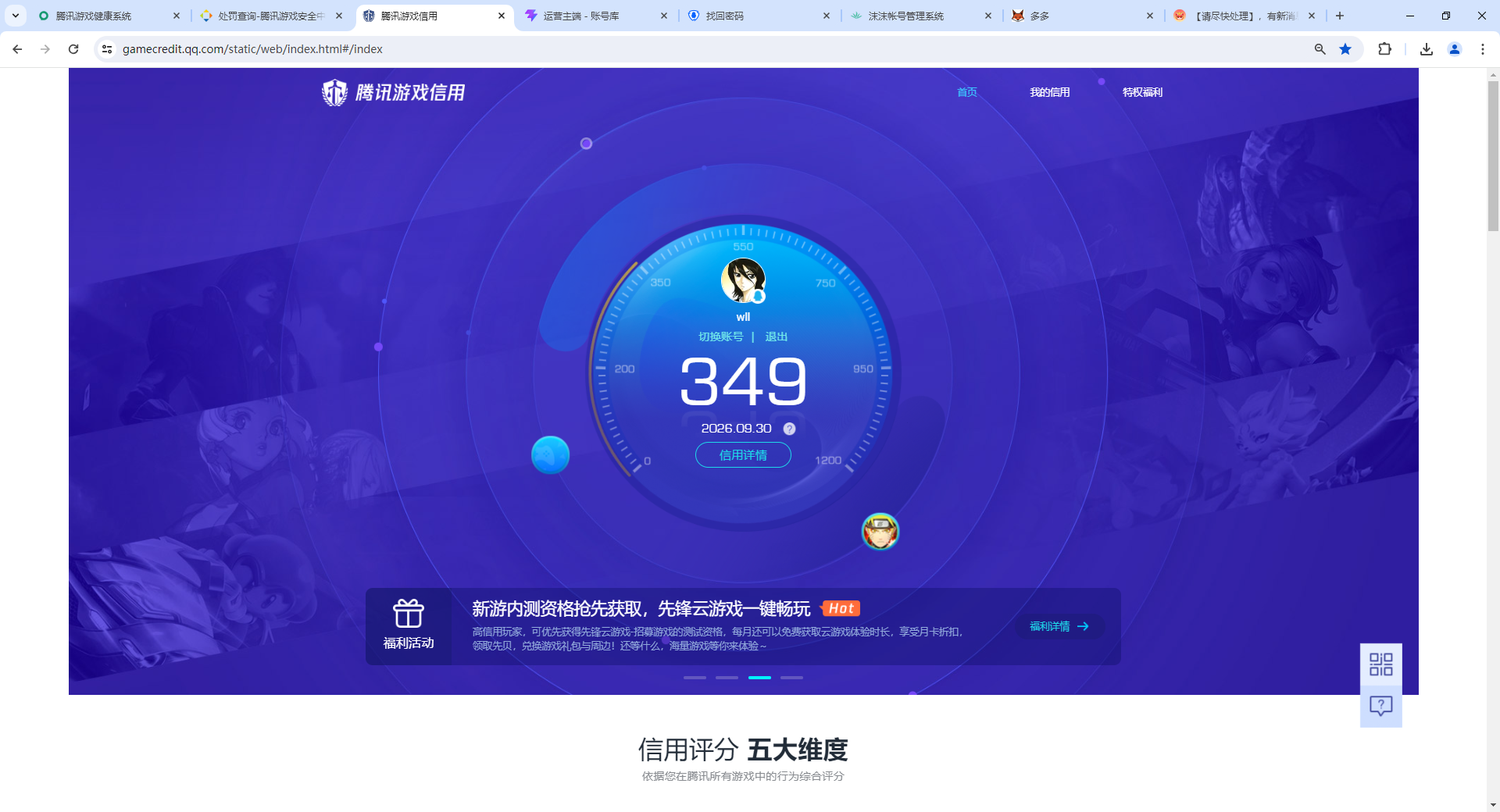
Task: Open the Chrome three-dot menu
Action: [1483, 49]
